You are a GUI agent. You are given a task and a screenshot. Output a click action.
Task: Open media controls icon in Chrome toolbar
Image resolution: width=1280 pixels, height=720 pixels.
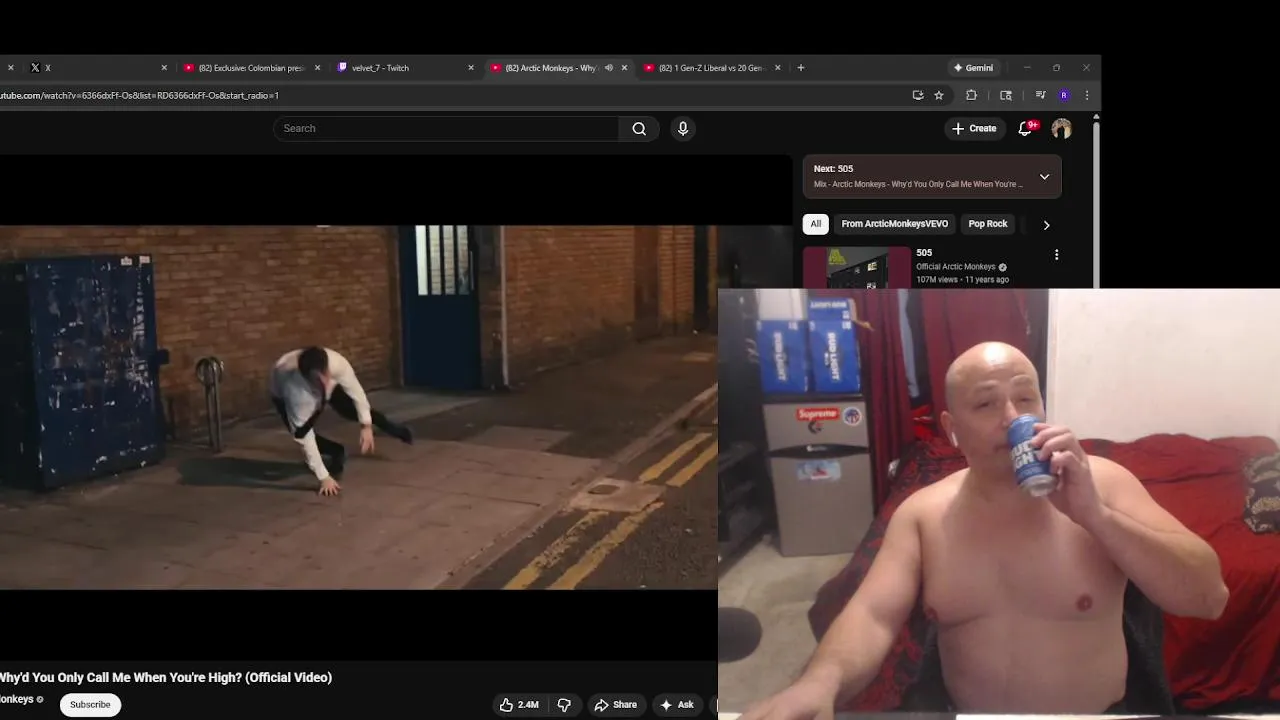click(x=1040, y=95)
